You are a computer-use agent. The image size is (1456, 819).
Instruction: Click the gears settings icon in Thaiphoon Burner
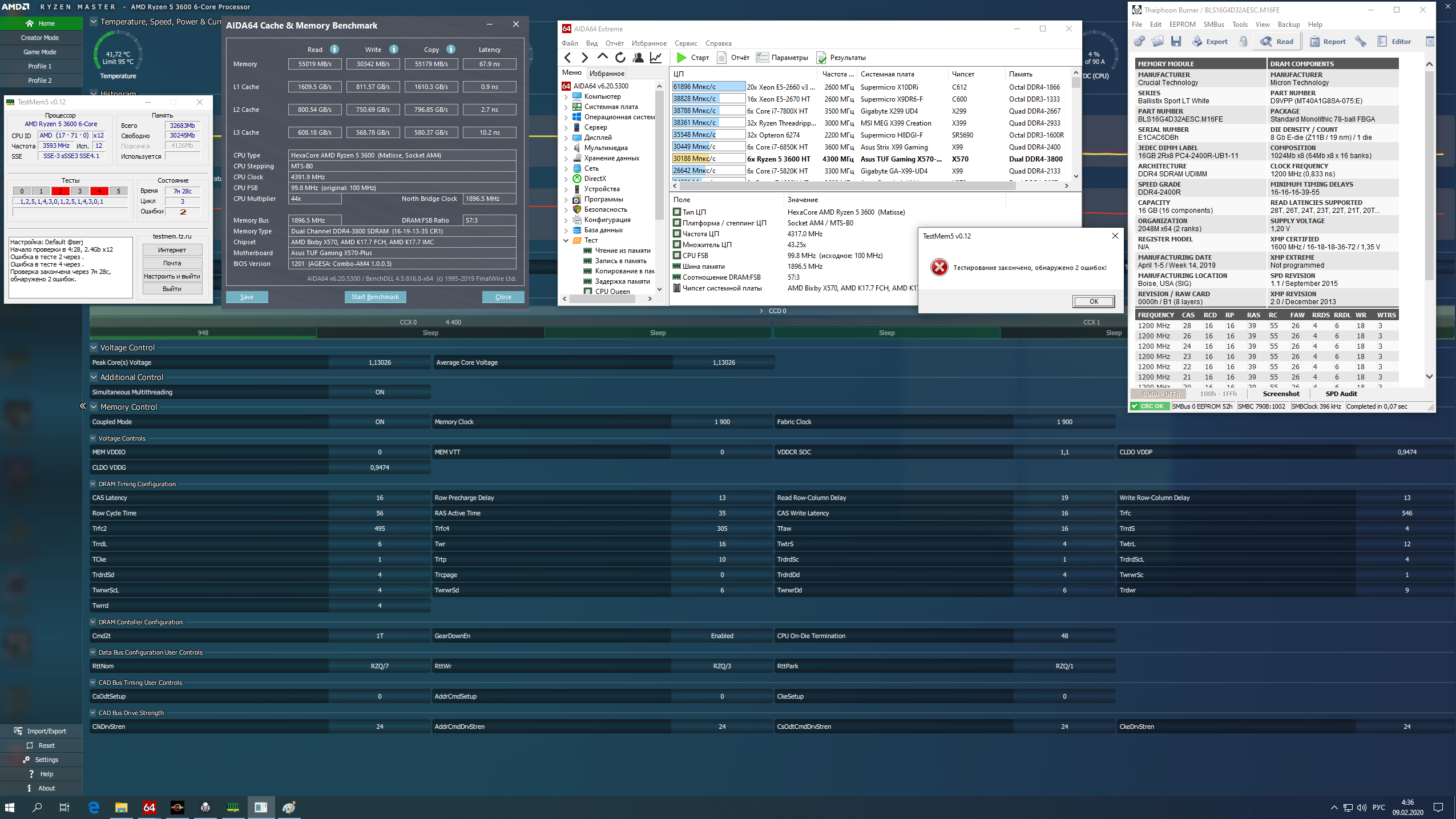1139,41
